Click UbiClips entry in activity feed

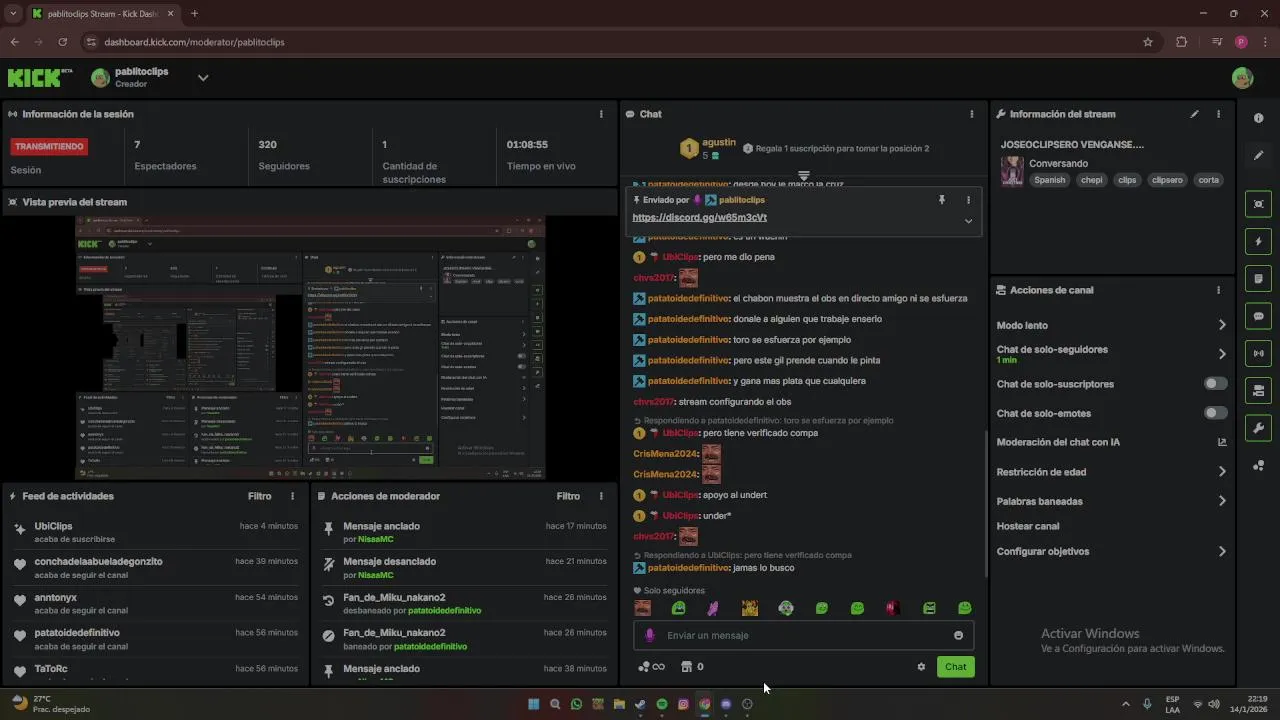tap(156, 532)
